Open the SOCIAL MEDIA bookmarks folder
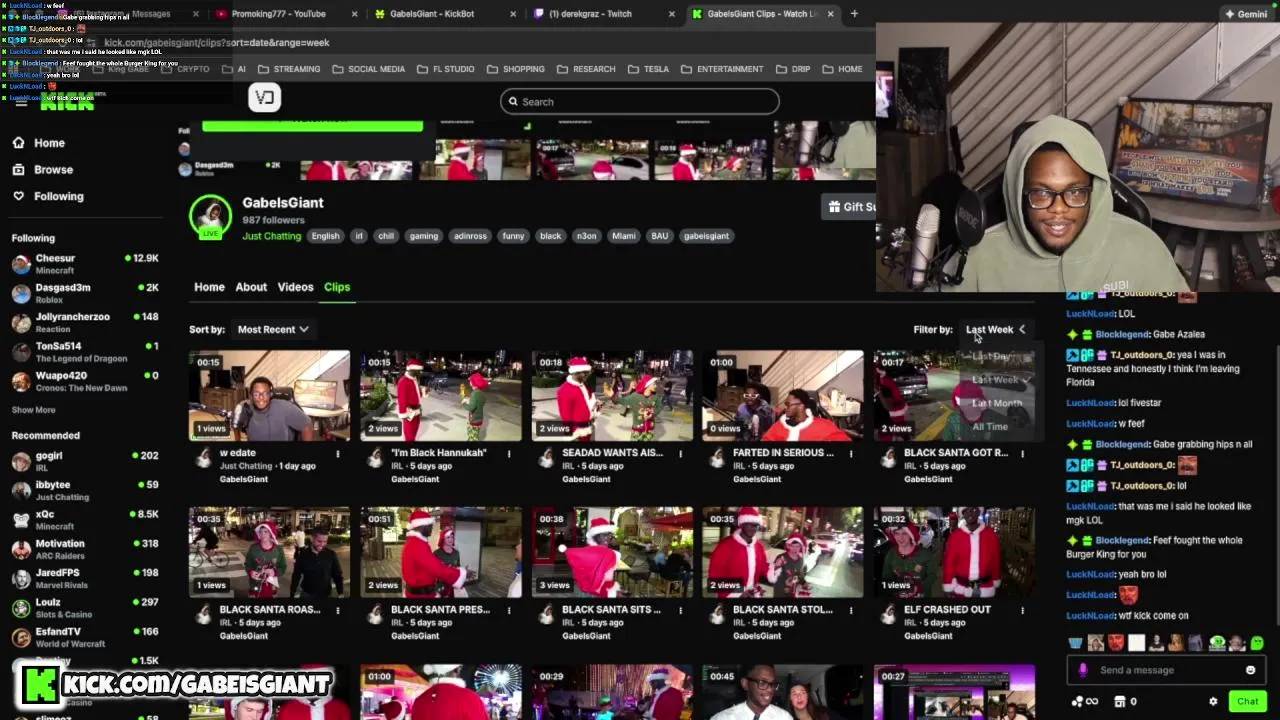 point(368,69)
